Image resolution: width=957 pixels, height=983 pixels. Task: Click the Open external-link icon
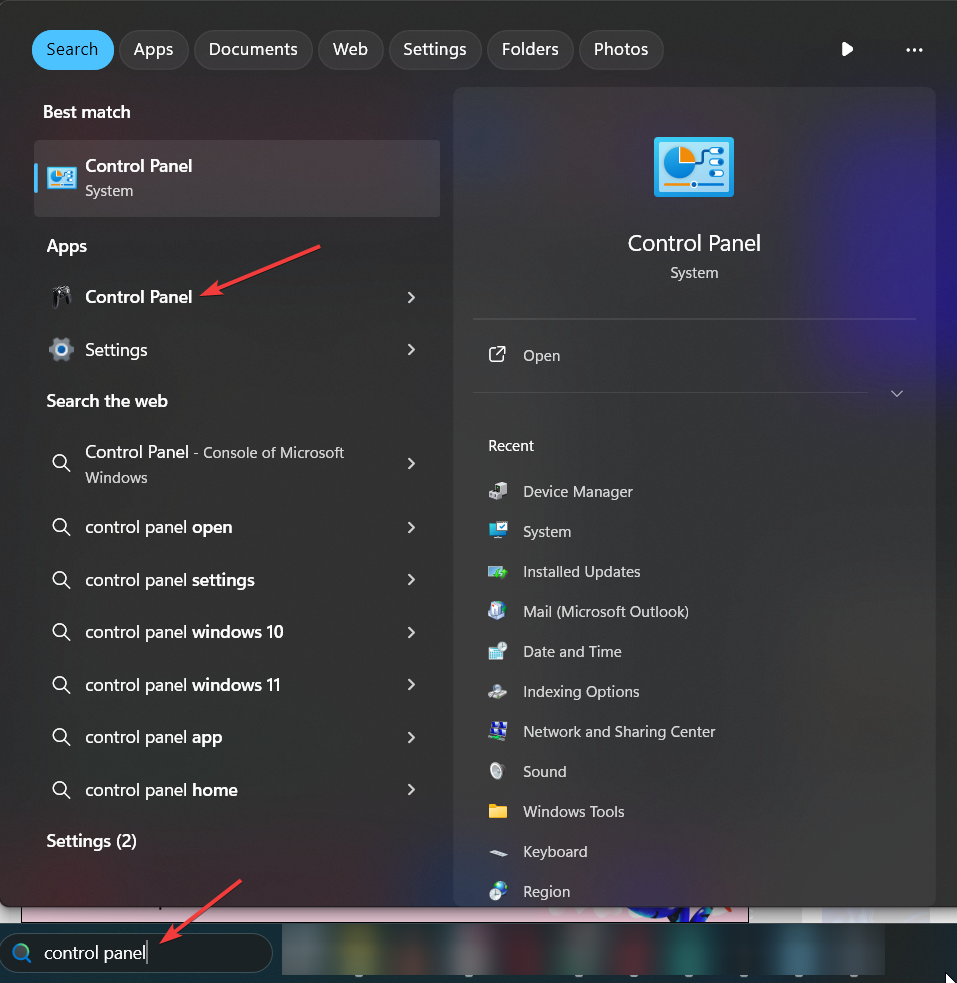pyautogui.click(x=497, y=354)
